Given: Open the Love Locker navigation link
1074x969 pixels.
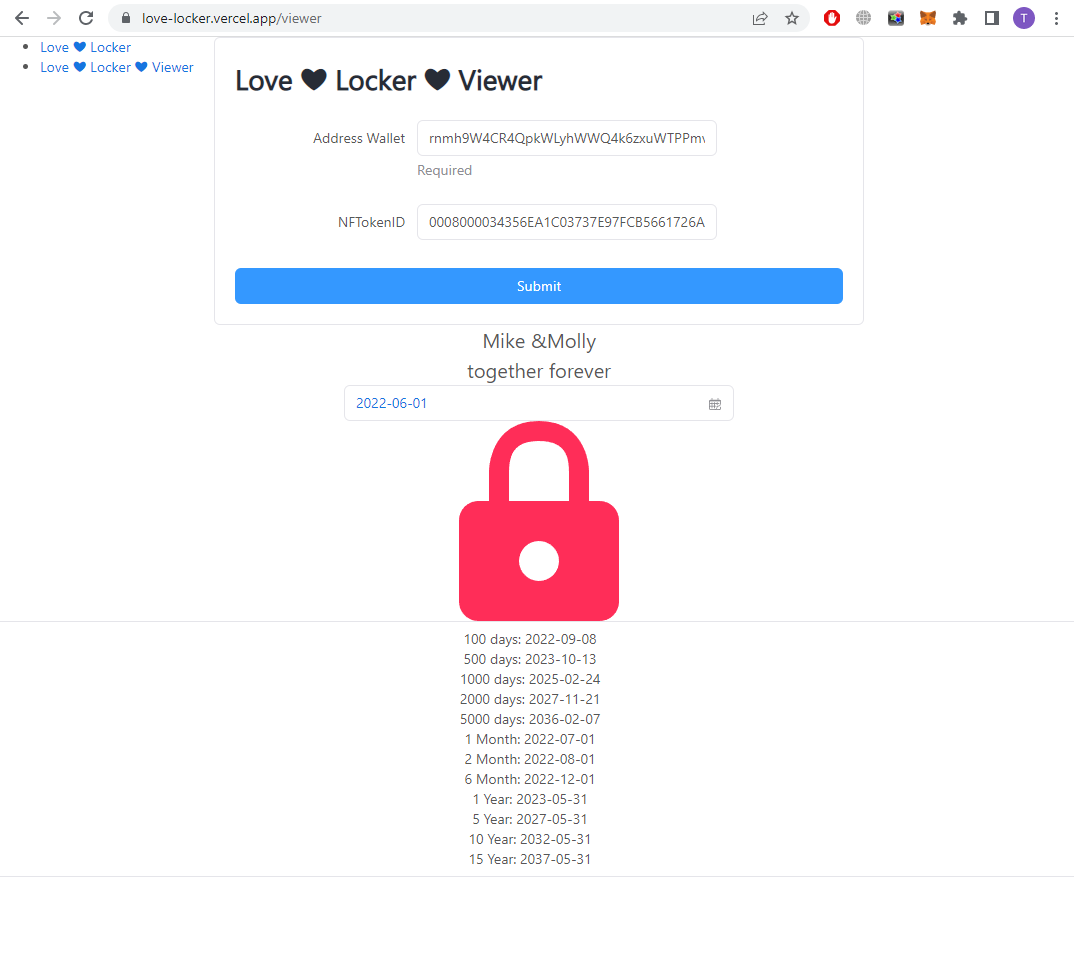Looking at the screenshot, I should [86, 47].
